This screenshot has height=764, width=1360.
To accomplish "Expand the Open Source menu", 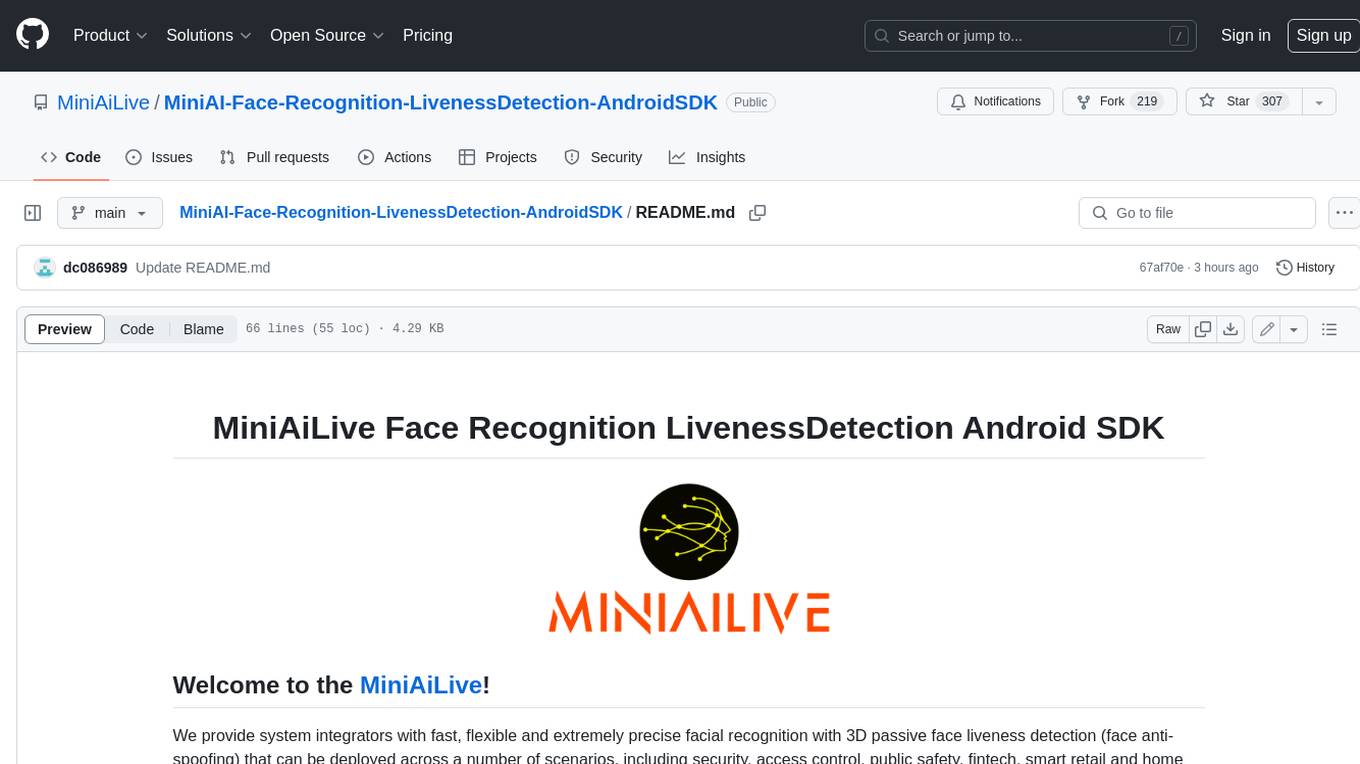I will pyautogui.click(x=327, y=35).
